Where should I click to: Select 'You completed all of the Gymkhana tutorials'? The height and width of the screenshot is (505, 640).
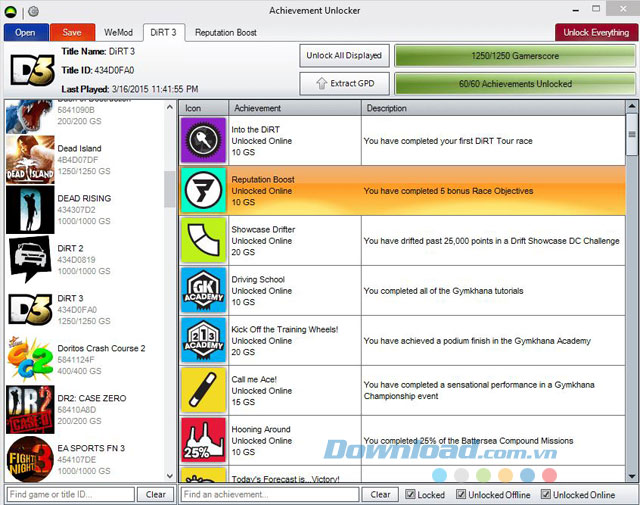coord(443,291)
